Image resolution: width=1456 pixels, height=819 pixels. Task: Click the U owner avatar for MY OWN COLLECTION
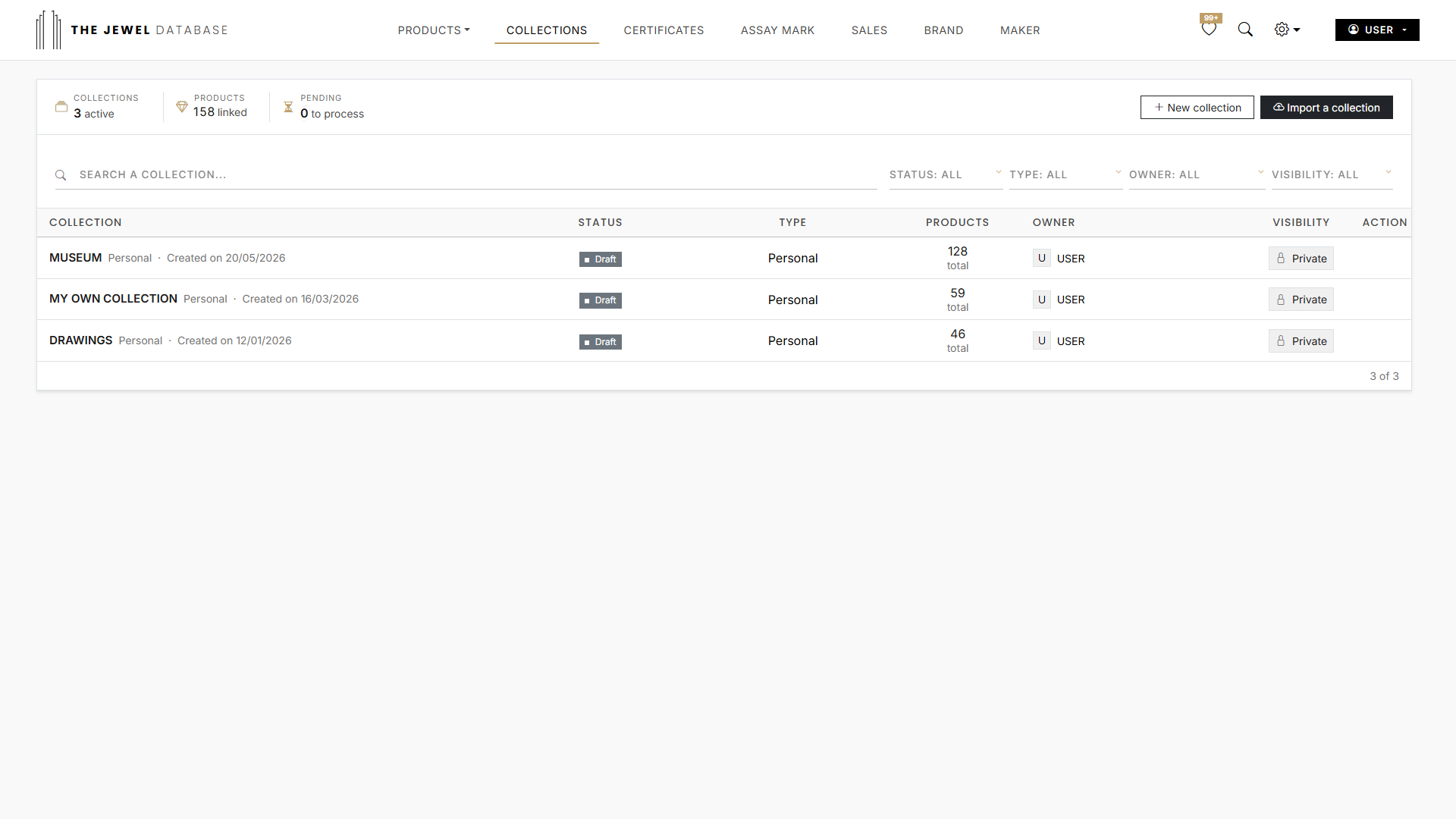[x=1041, y=299]
